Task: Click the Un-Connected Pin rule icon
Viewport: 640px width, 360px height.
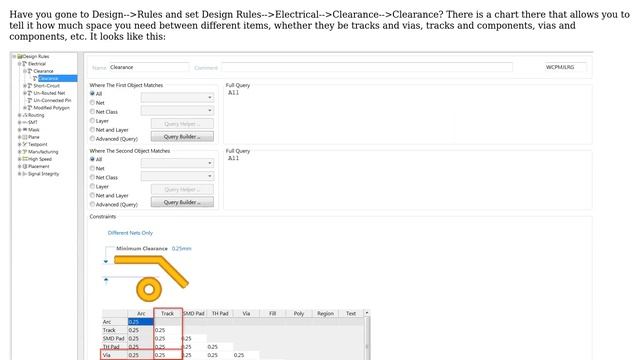Action: pos(30,100)
